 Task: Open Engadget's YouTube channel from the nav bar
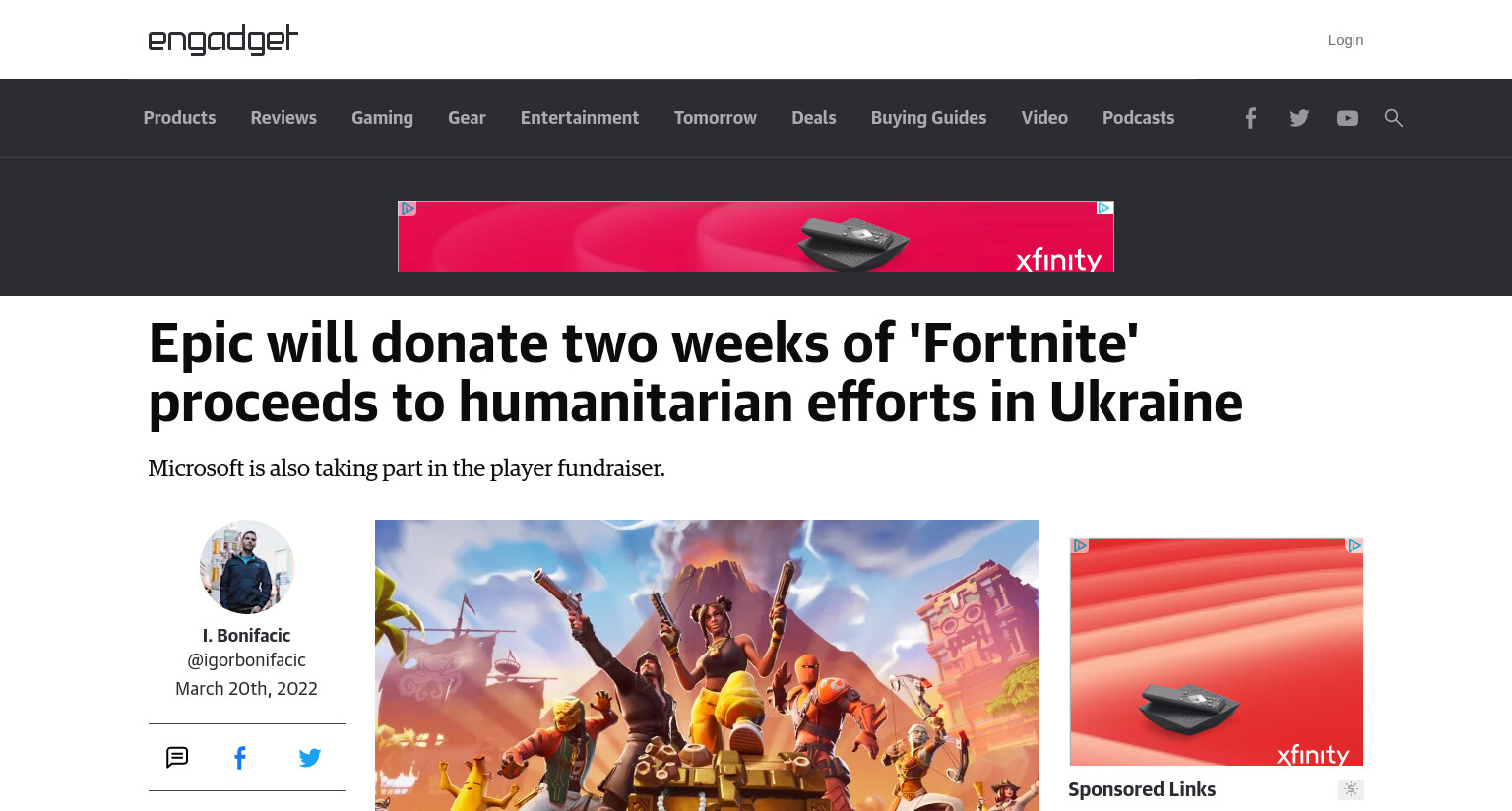pyautogui.click(x=1348, y=118)
